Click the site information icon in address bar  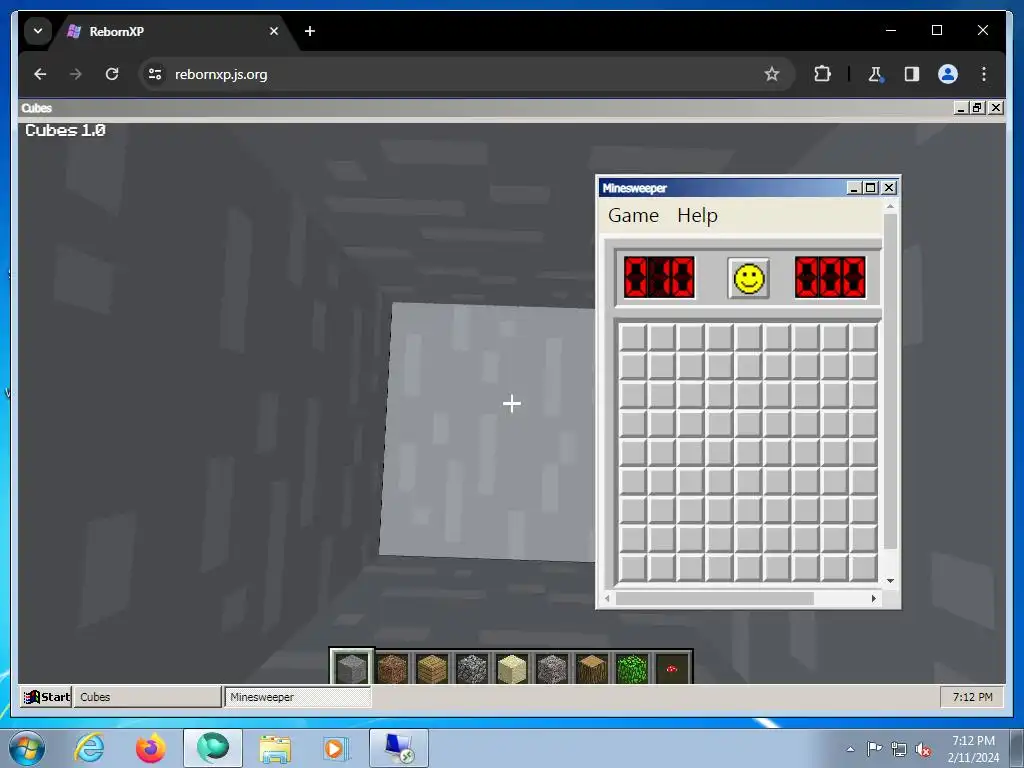coord(155,74)
